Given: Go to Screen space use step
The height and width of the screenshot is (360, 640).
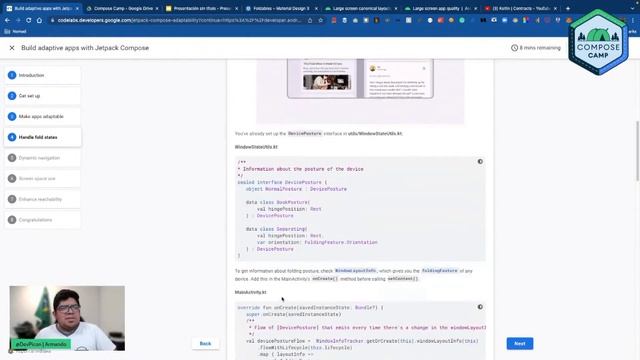Looking at the screenshot, I should pyautogui.click(x=43, y=179).
